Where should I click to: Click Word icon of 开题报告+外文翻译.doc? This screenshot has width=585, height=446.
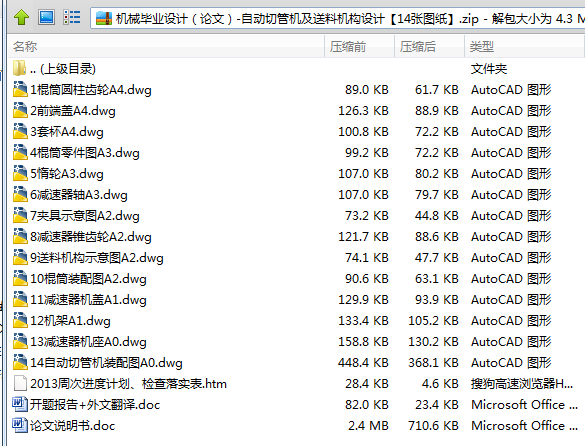coord(20,404)
